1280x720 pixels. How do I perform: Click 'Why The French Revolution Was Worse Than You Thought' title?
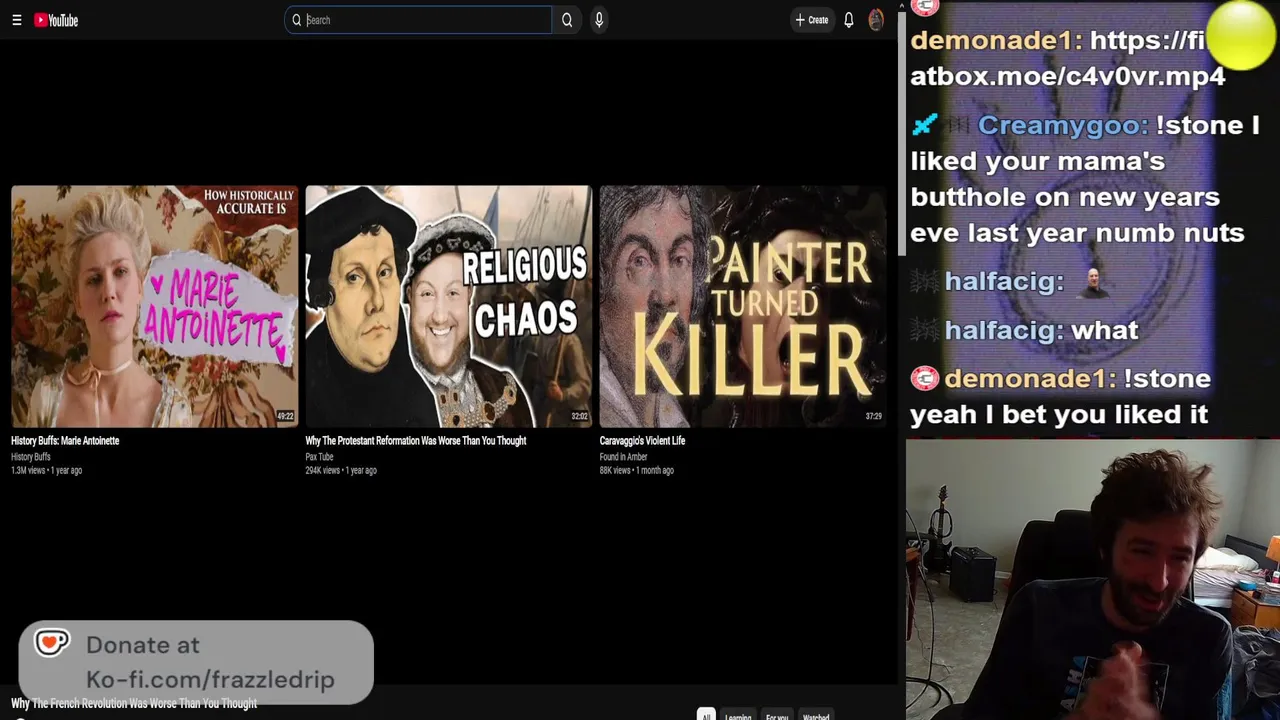tap(134, 704)
